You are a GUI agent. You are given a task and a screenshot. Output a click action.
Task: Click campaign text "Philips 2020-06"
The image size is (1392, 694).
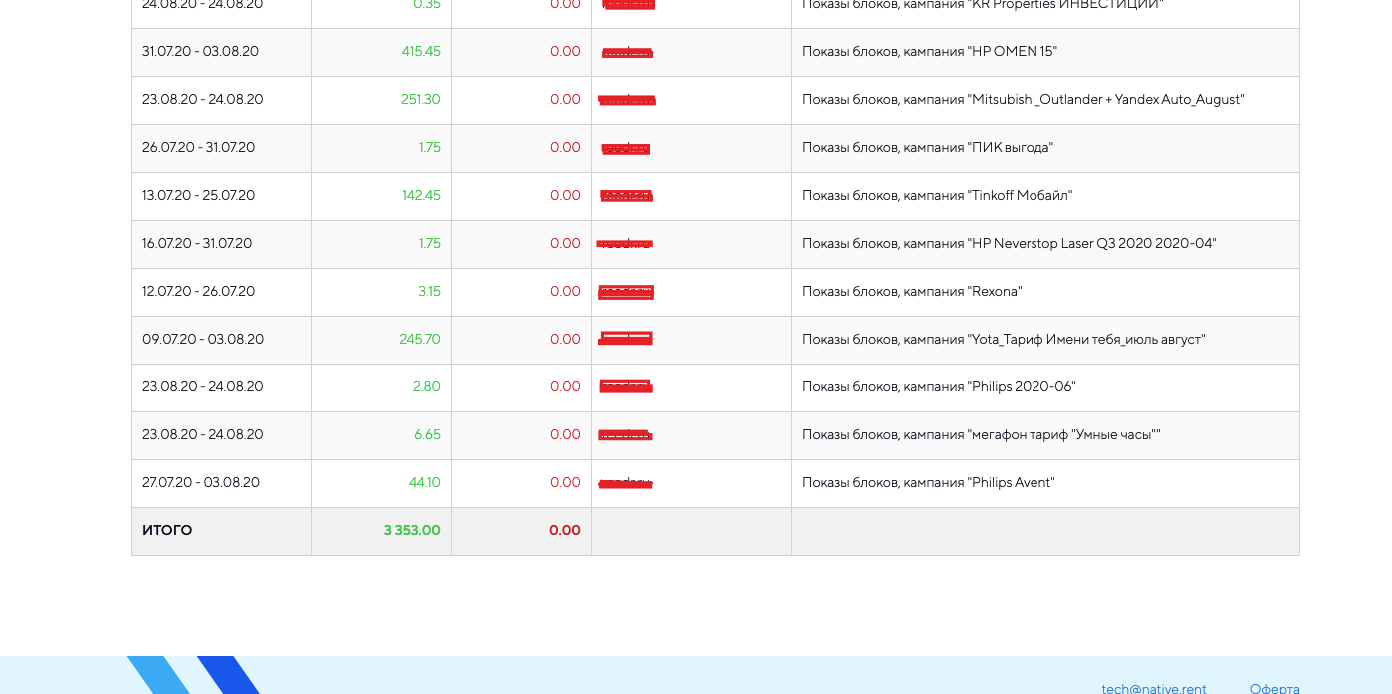pos(1022,386)
